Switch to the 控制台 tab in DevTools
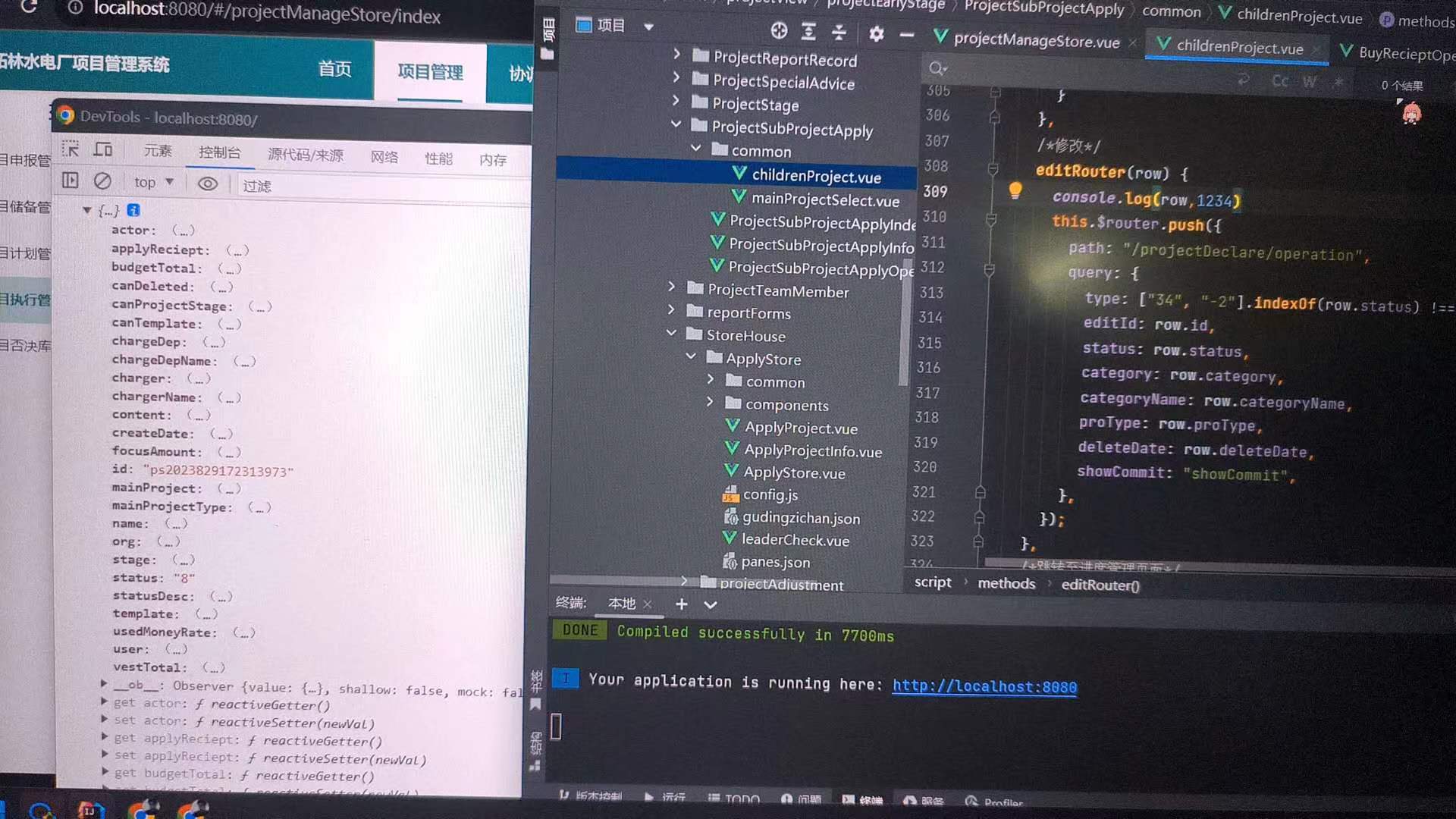The image size is (1456, 819). click(220, 152)
